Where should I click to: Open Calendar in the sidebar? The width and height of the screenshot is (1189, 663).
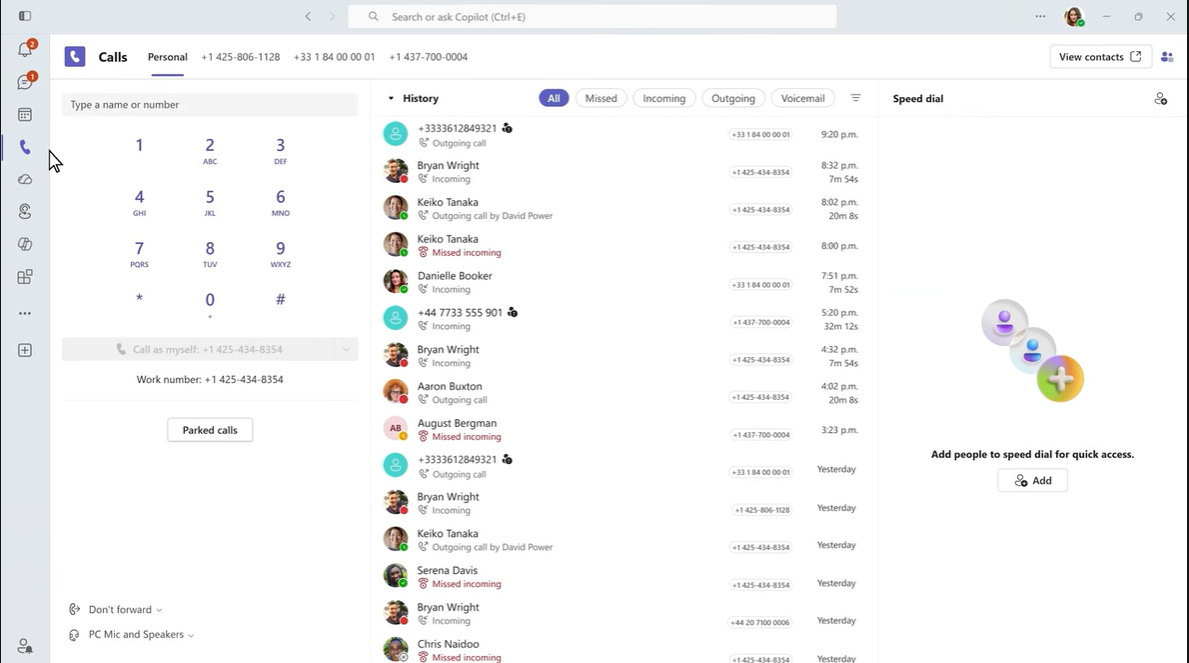pyautogui.click(x=25, y=115)
